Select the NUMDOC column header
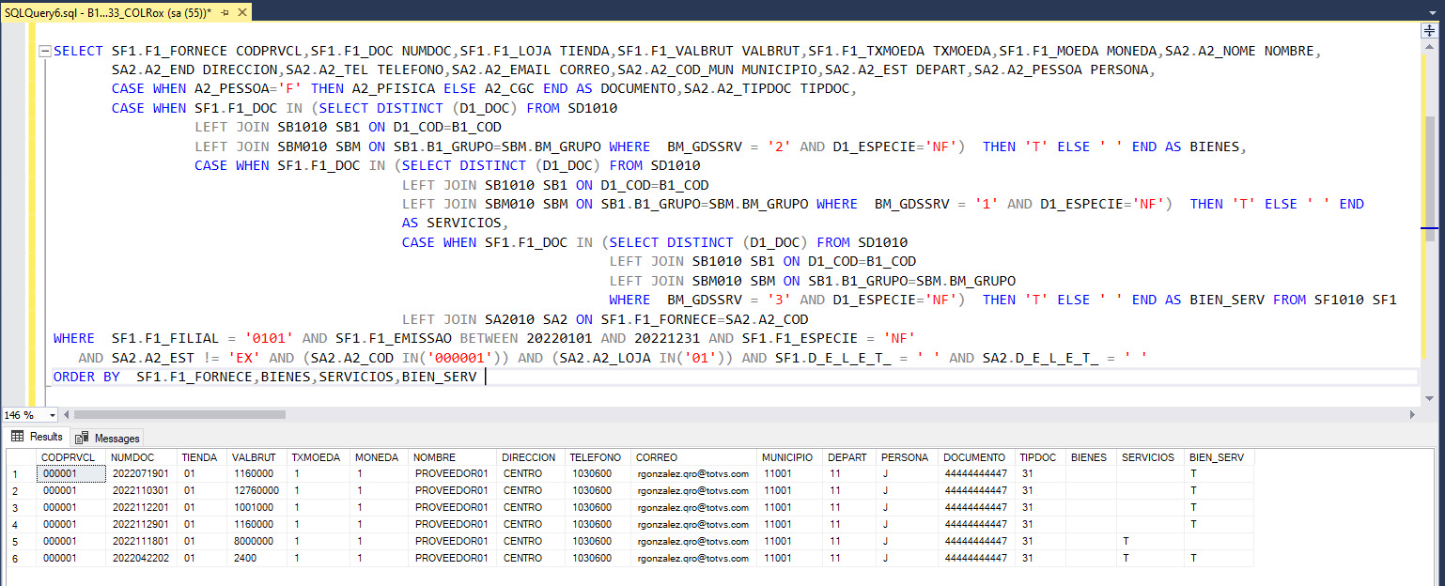The width and height of the screenshot is (1445, 586). [x=141, y=457]
